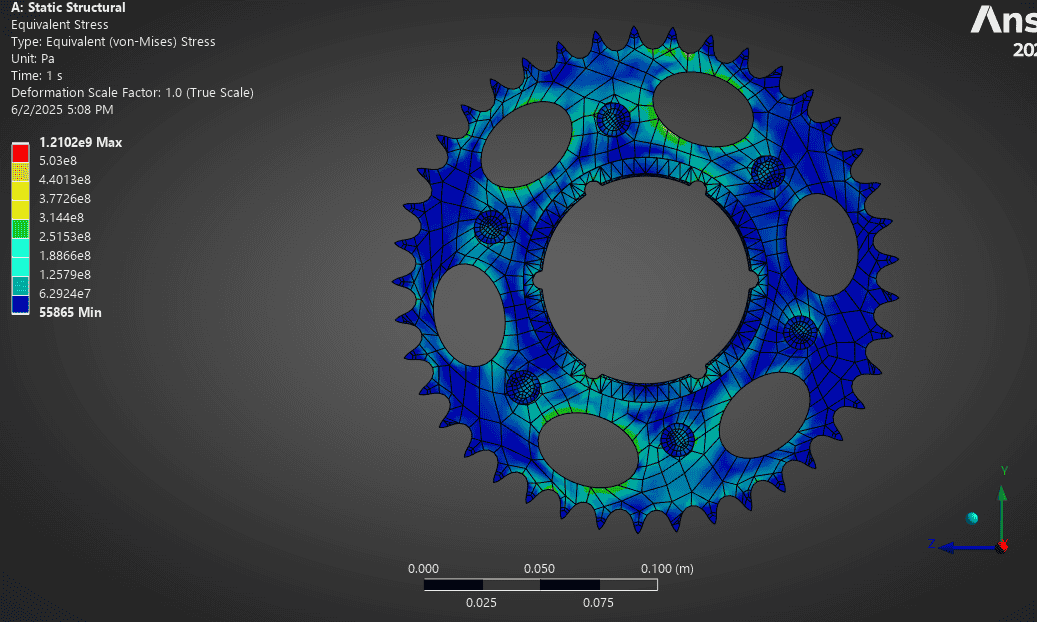Click the 1.2102e9 Max legend label
Screen dimensions: 1037x622
click(x=80, y=142)
